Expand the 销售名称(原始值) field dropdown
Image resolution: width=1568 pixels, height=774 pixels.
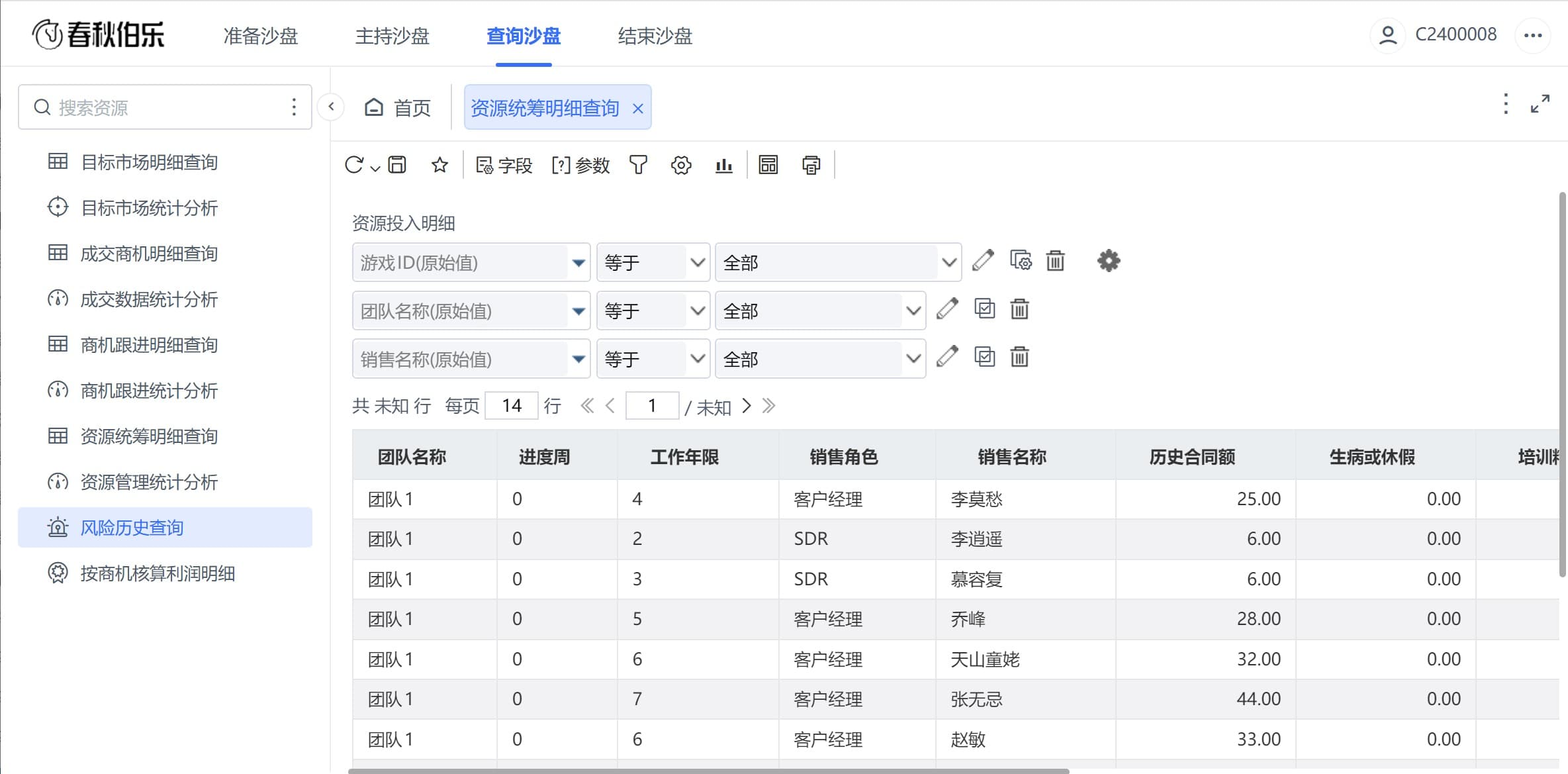point(578,360)
